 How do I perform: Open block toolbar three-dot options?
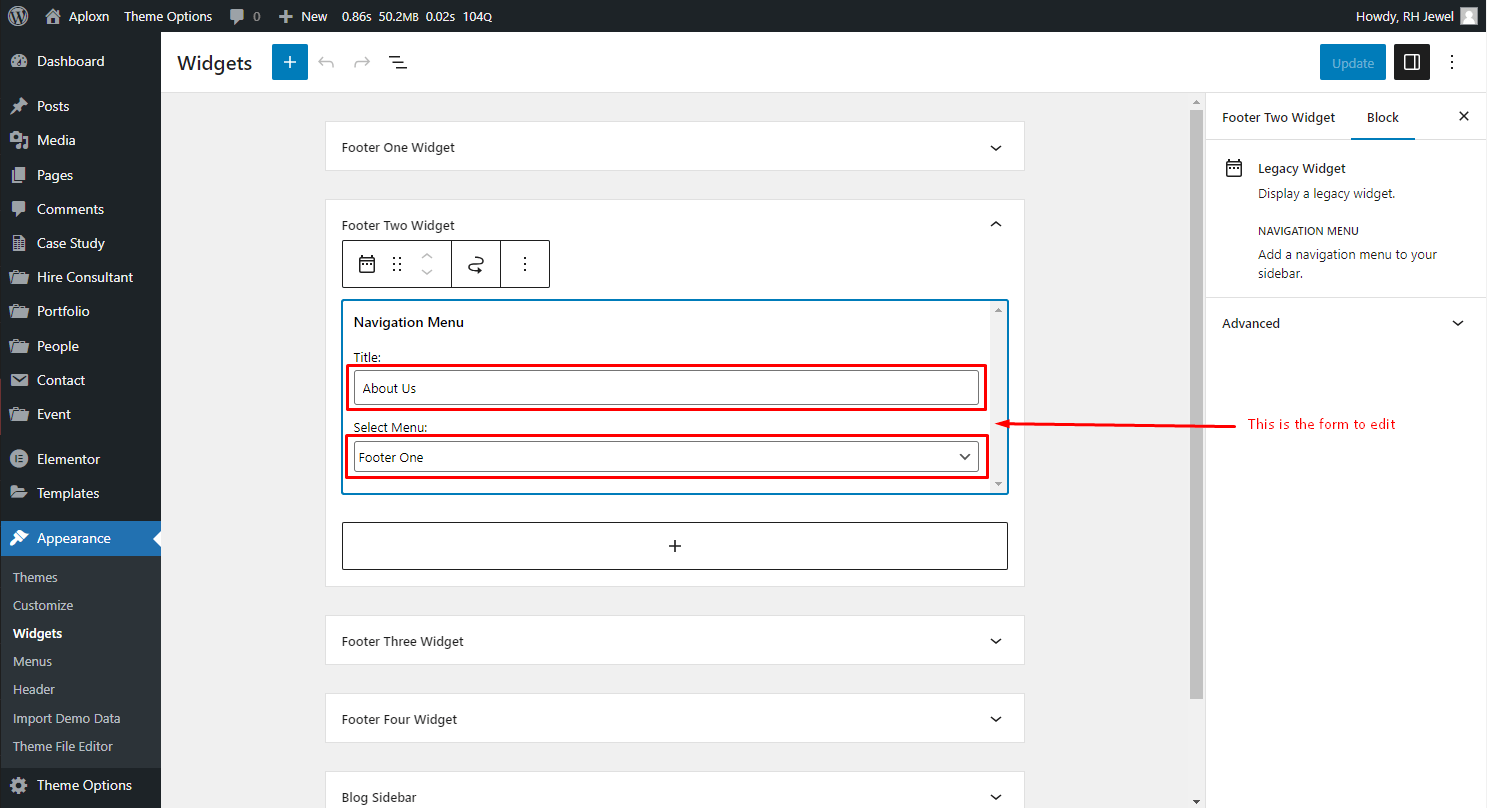[x=525, y=264]
